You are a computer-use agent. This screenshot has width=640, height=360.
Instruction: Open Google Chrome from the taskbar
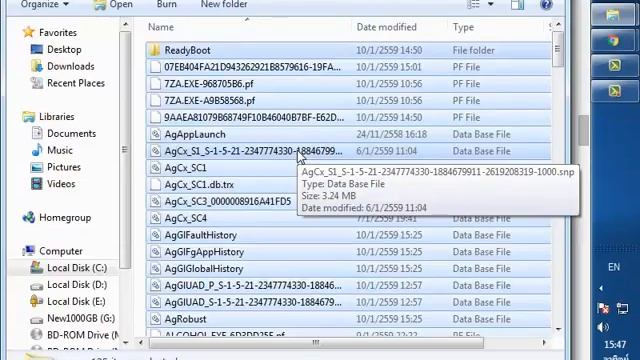tap(614, 40)
